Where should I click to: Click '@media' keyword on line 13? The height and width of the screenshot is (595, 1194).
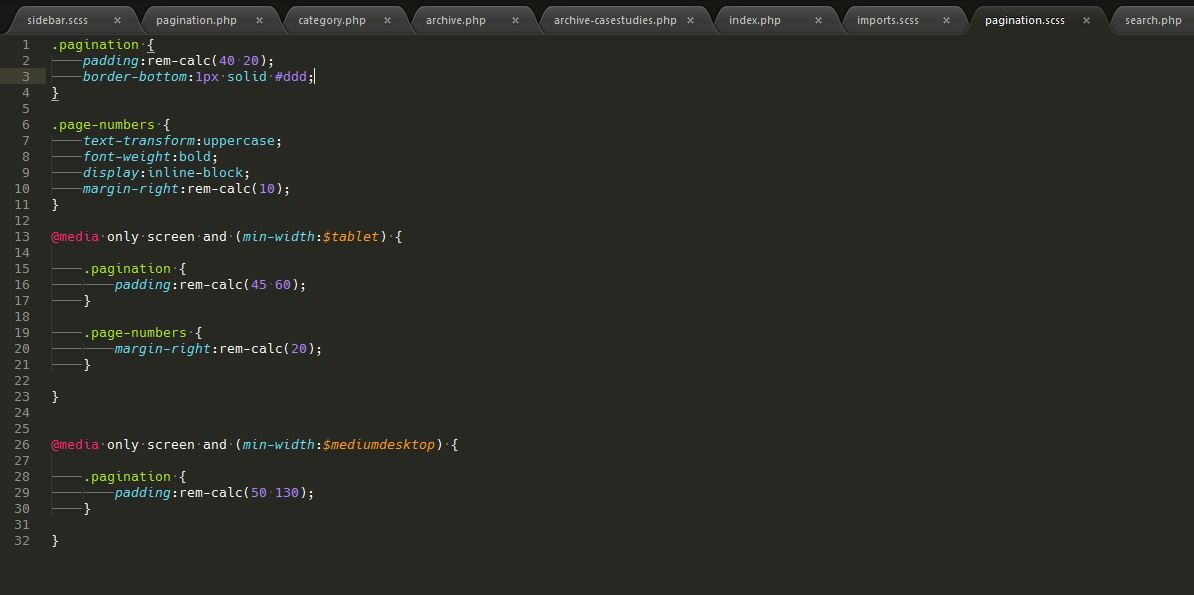[75, 237]
